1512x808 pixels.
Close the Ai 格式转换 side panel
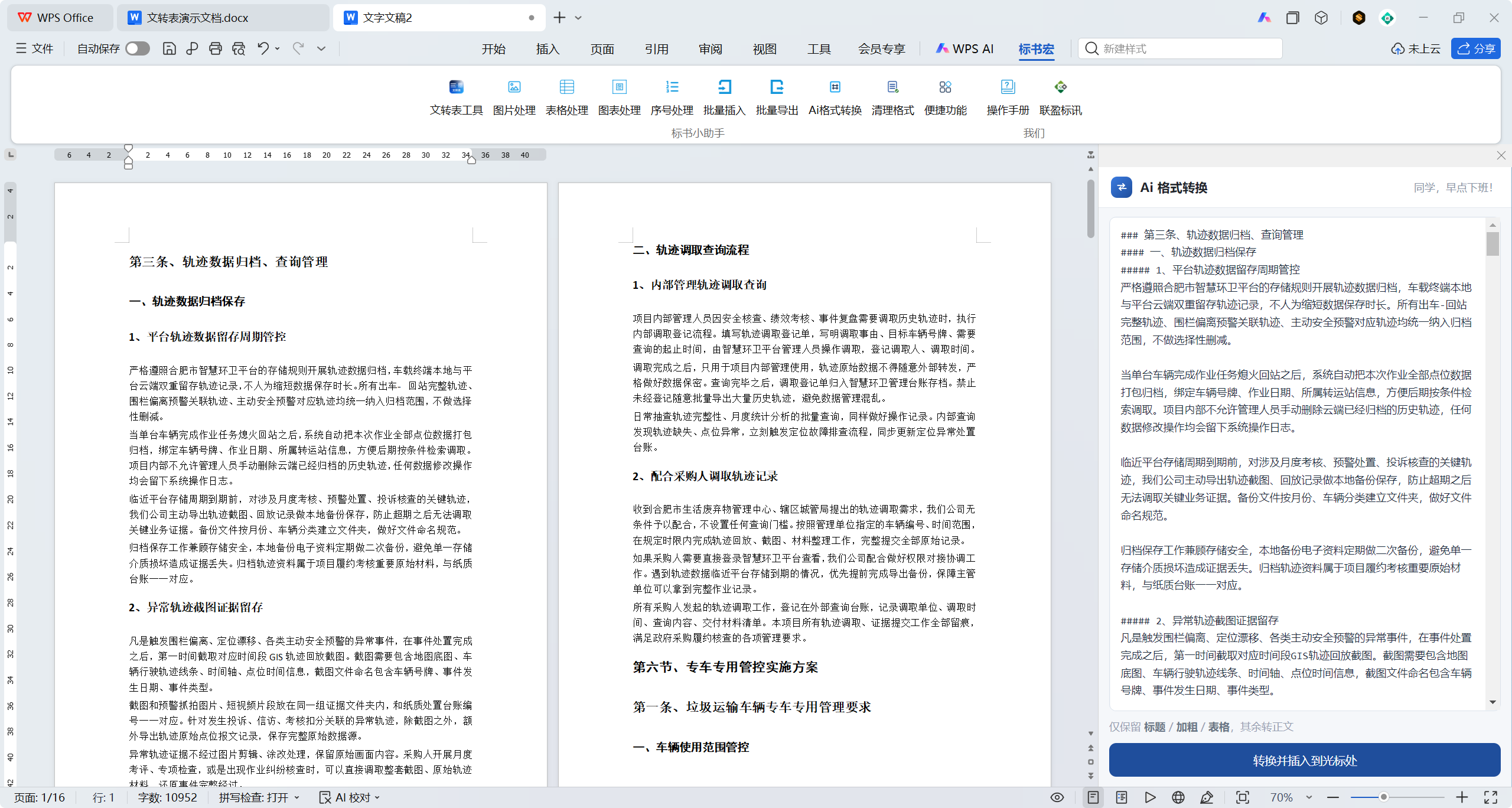click(x=1501, y=155)
